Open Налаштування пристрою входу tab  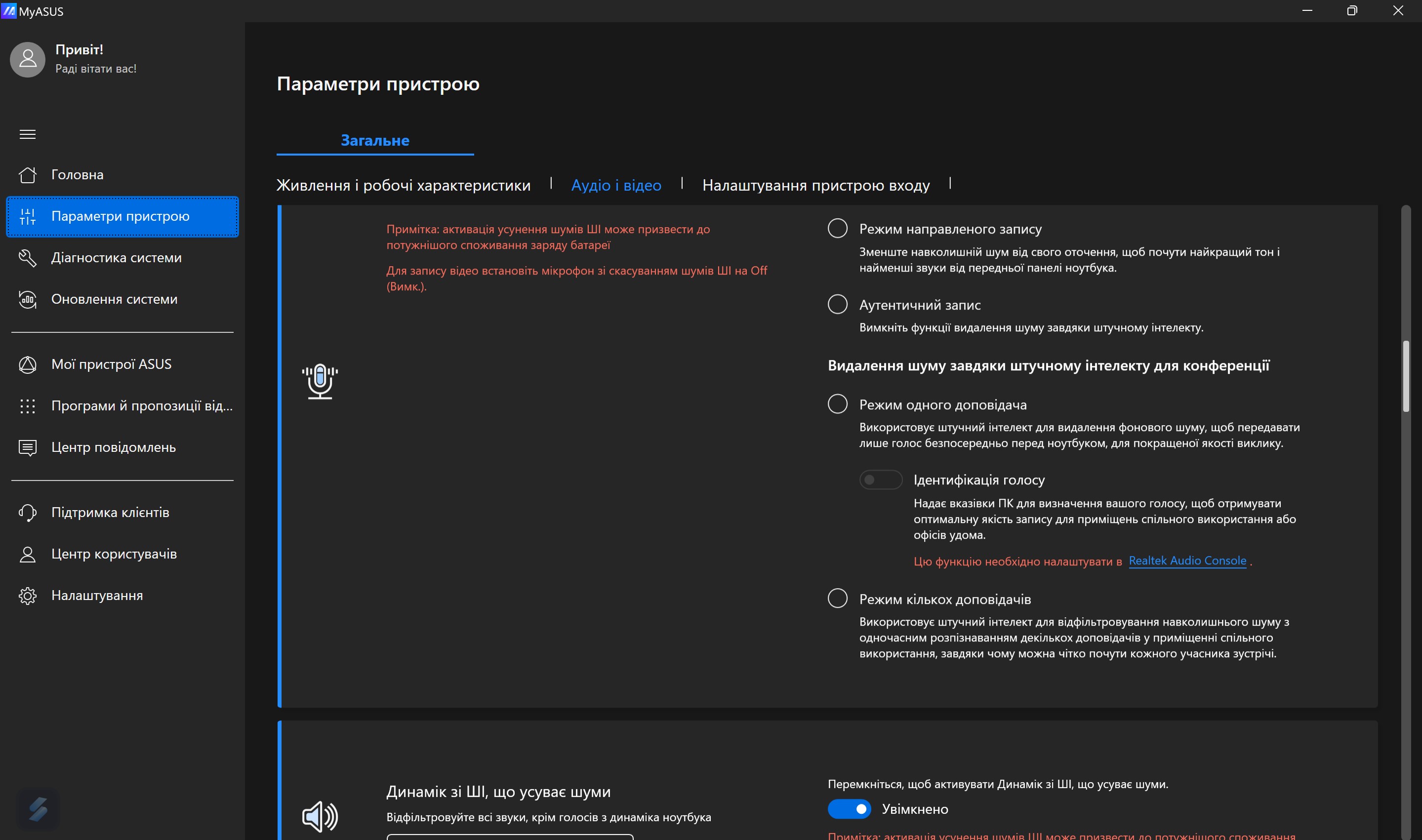816,185
